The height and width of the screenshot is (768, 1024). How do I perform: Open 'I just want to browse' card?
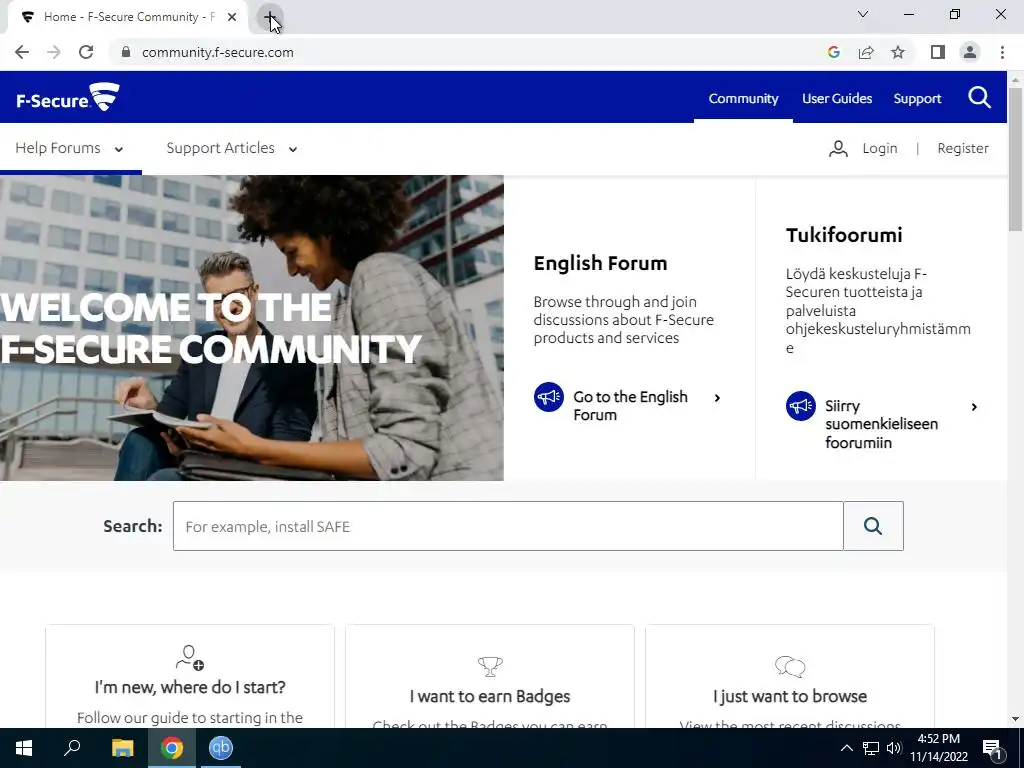790,676
